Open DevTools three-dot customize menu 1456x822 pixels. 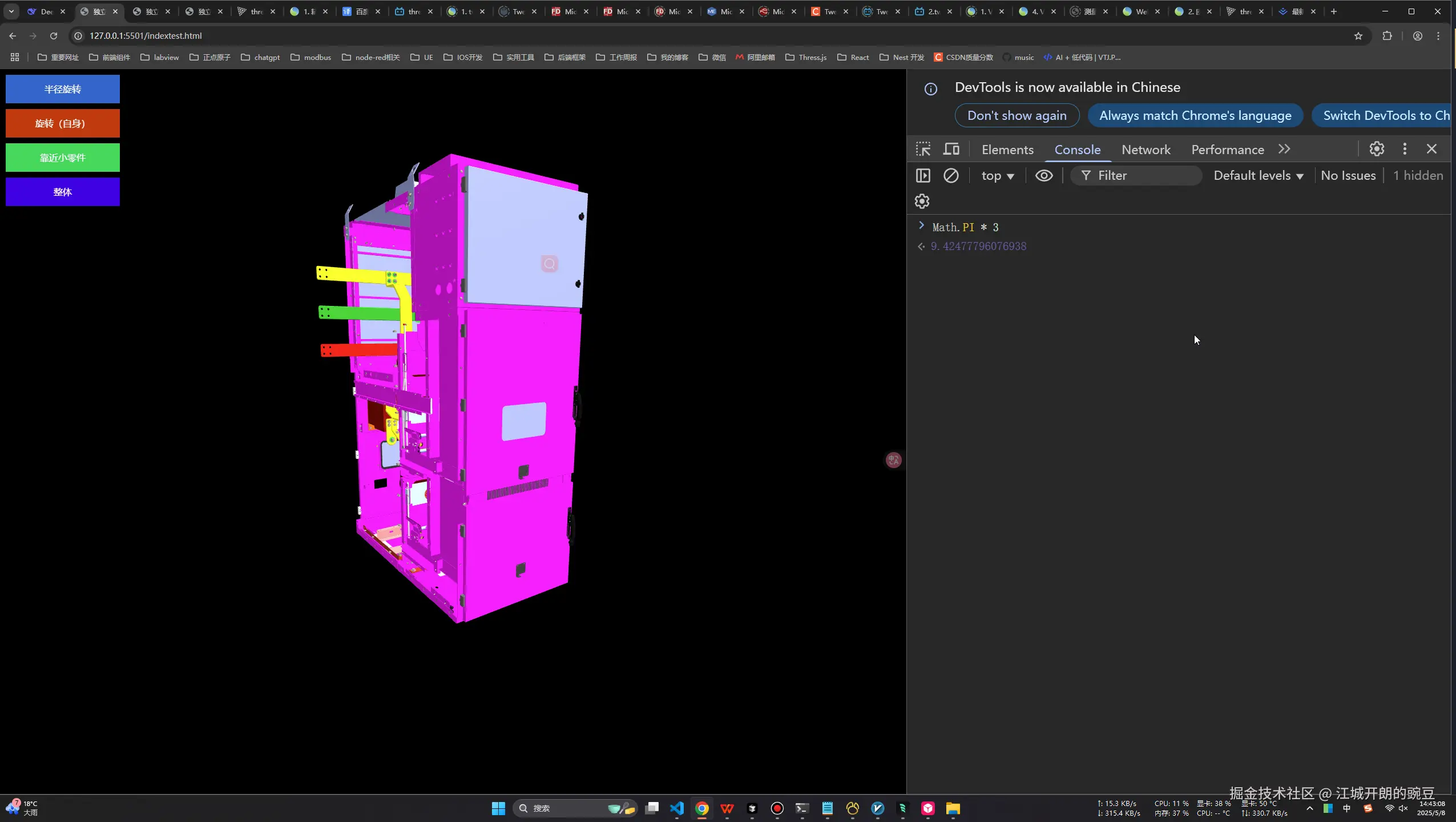tap(1405, 149)
